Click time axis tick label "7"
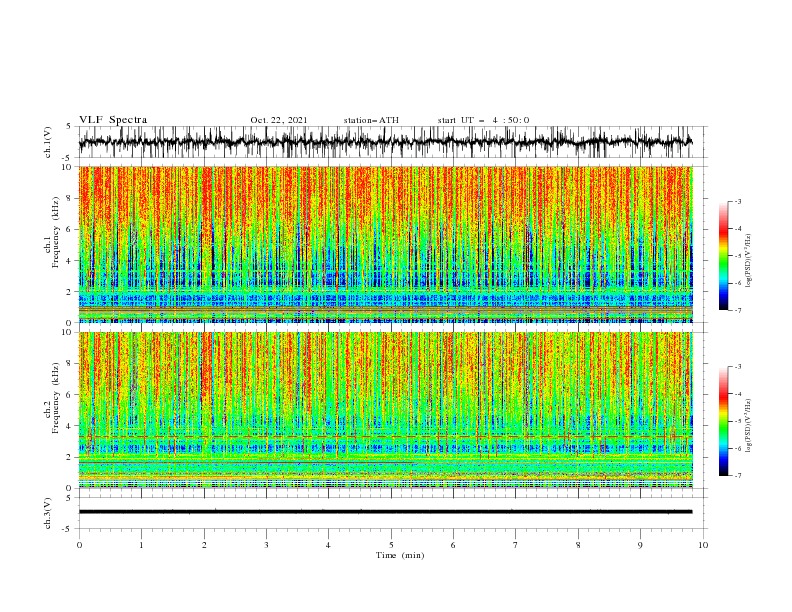The height and width of the screenshot is (612, 792). click(516, 545)
